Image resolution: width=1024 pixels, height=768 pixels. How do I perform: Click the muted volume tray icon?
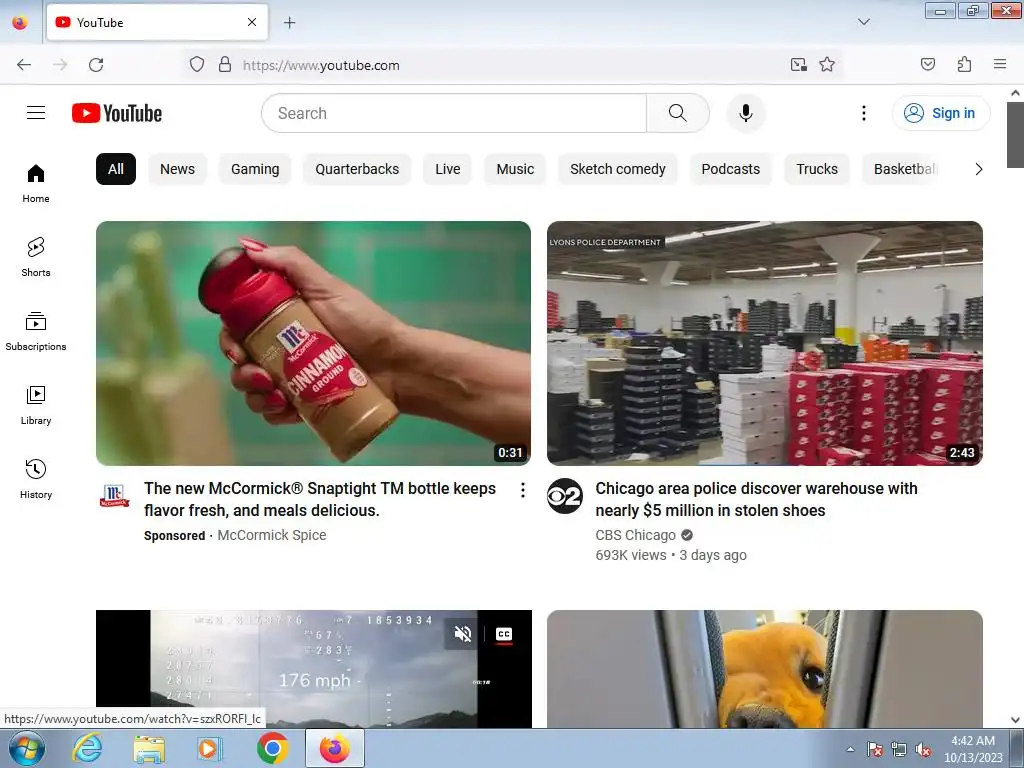pos(923,750)
